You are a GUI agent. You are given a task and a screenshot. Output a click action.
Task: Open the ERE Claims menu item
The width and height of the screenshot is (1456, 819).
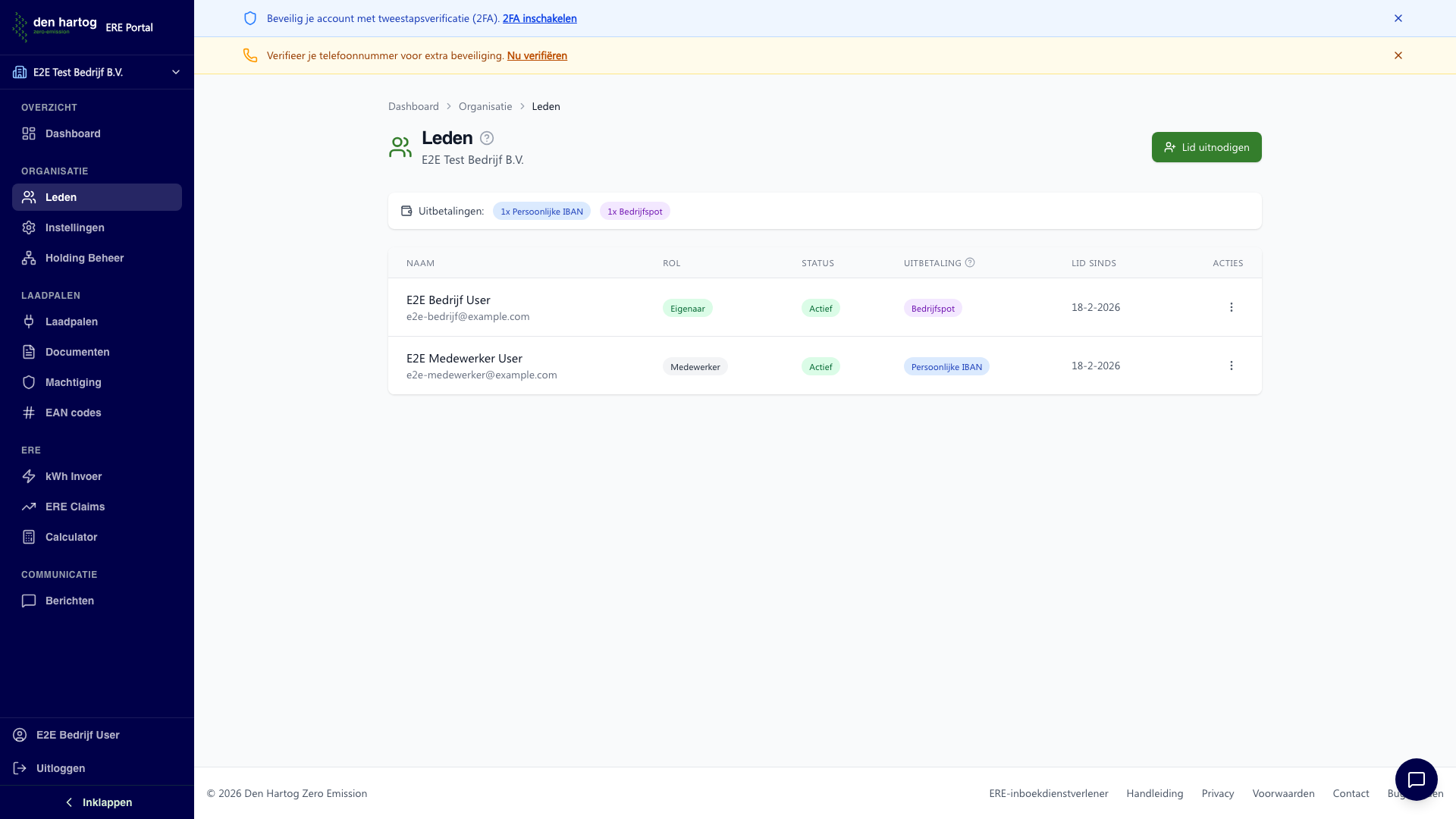[x=75, y=507]
